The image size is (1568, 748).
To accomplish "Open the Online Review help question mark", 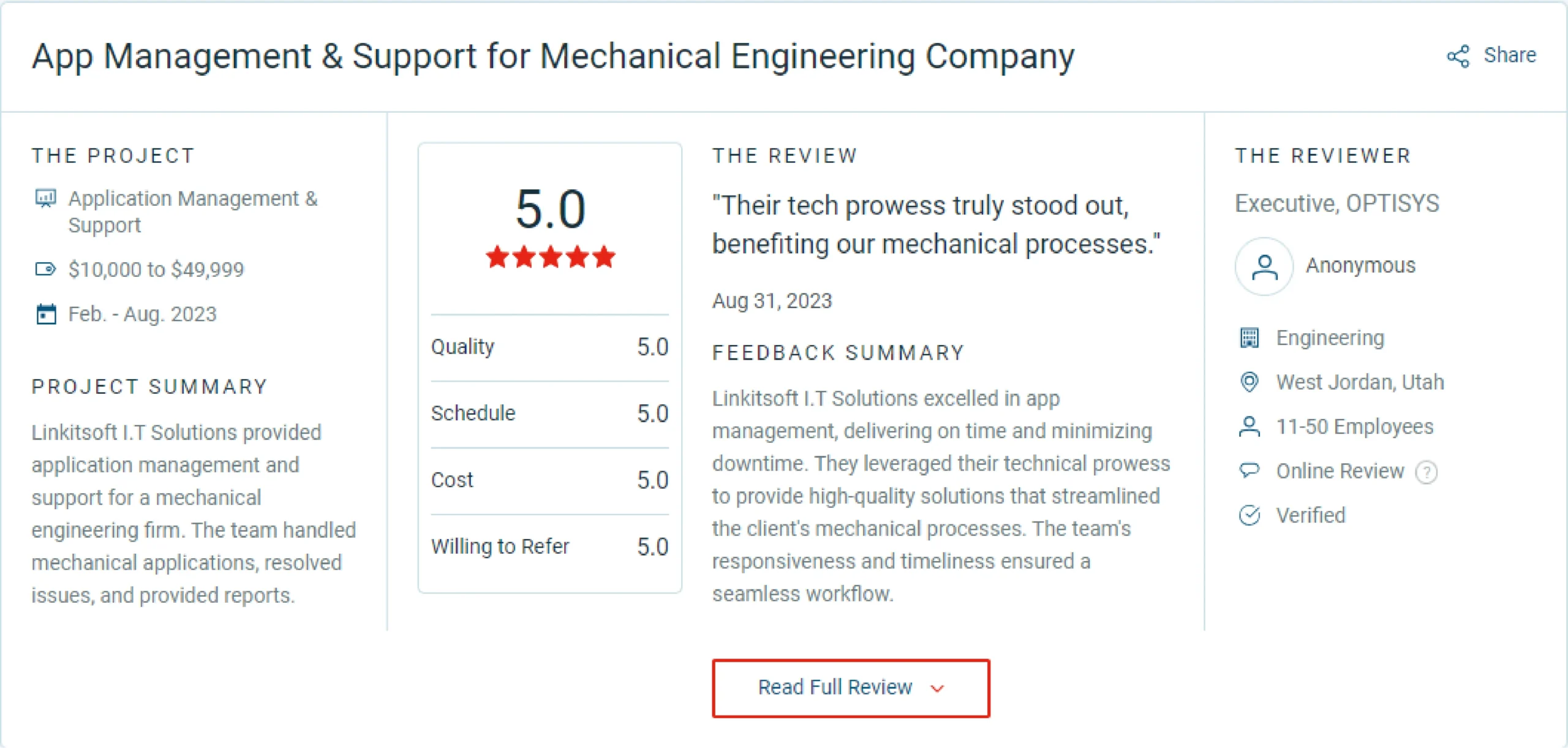I will click(1427, 471).
